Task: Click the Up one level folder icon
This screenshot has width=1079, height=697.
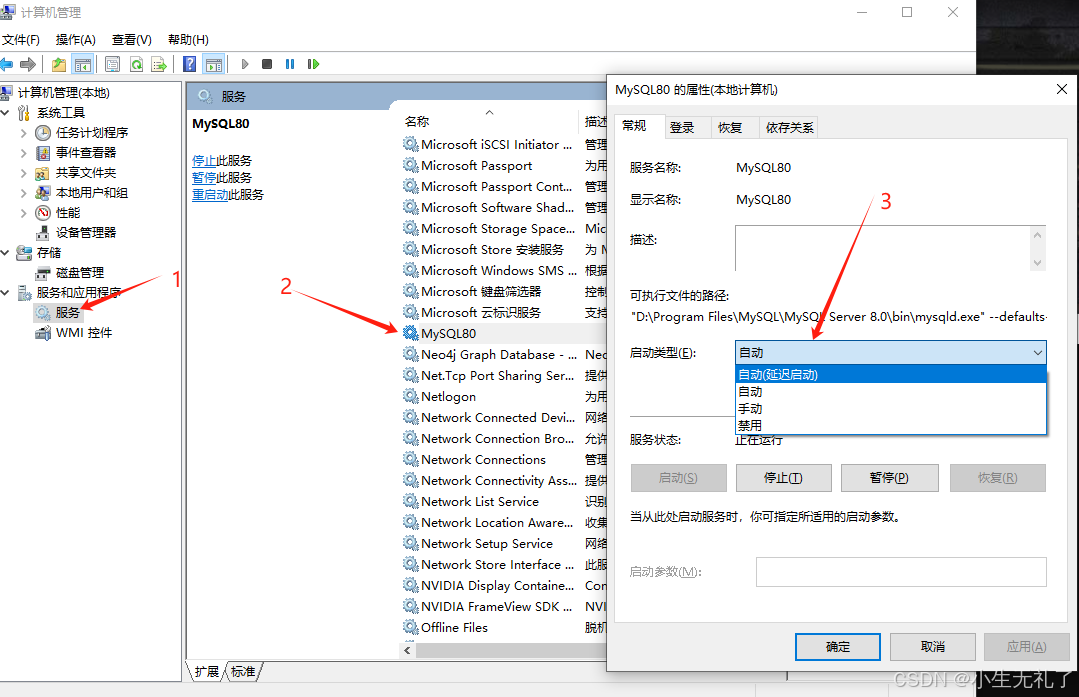Action: coord(59,64)
